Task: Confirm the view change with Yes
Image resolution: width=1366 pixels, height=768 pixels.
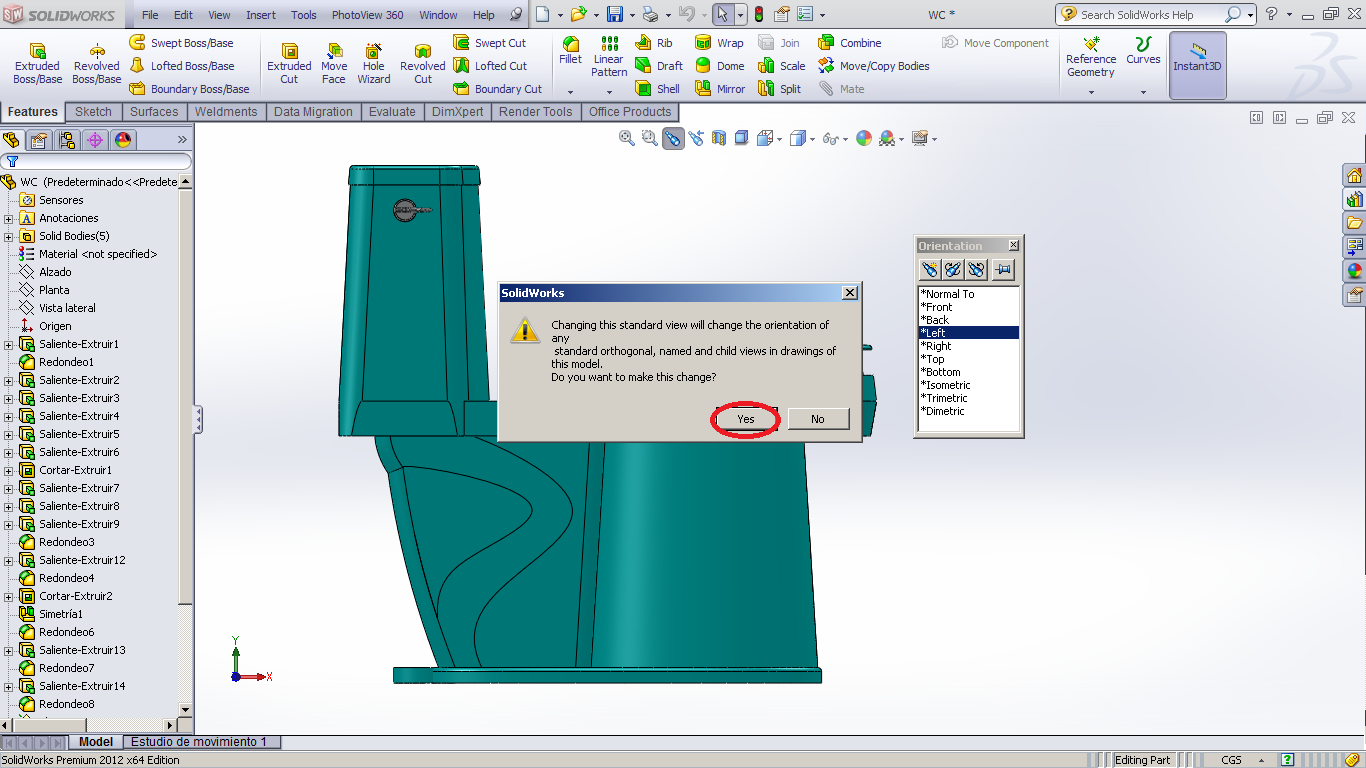Action: pyautogui.click(x=746, y=419)
